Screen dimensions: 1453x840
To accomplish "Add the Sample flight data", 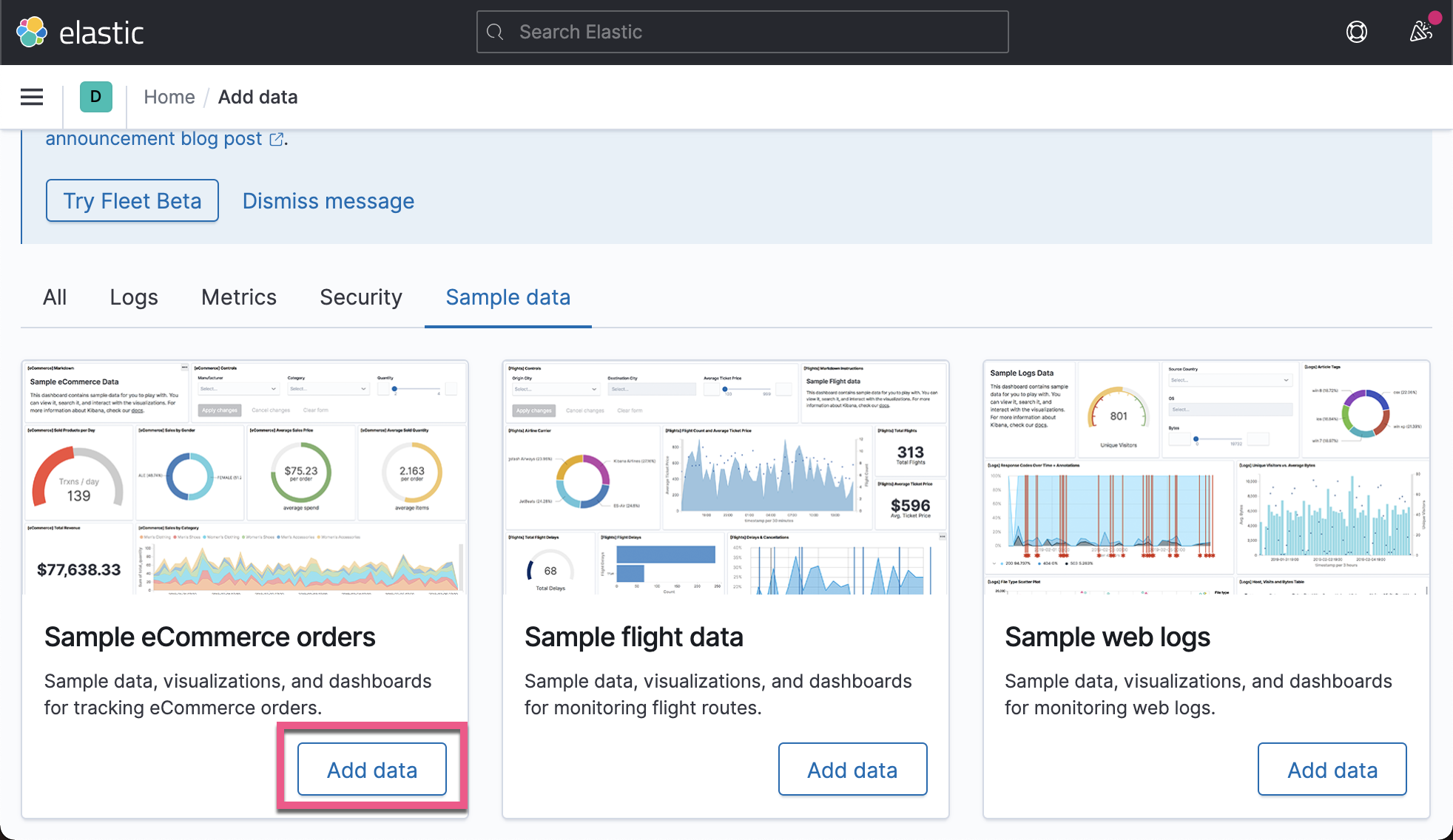I will pyautogui.click(x=852, y=769).
